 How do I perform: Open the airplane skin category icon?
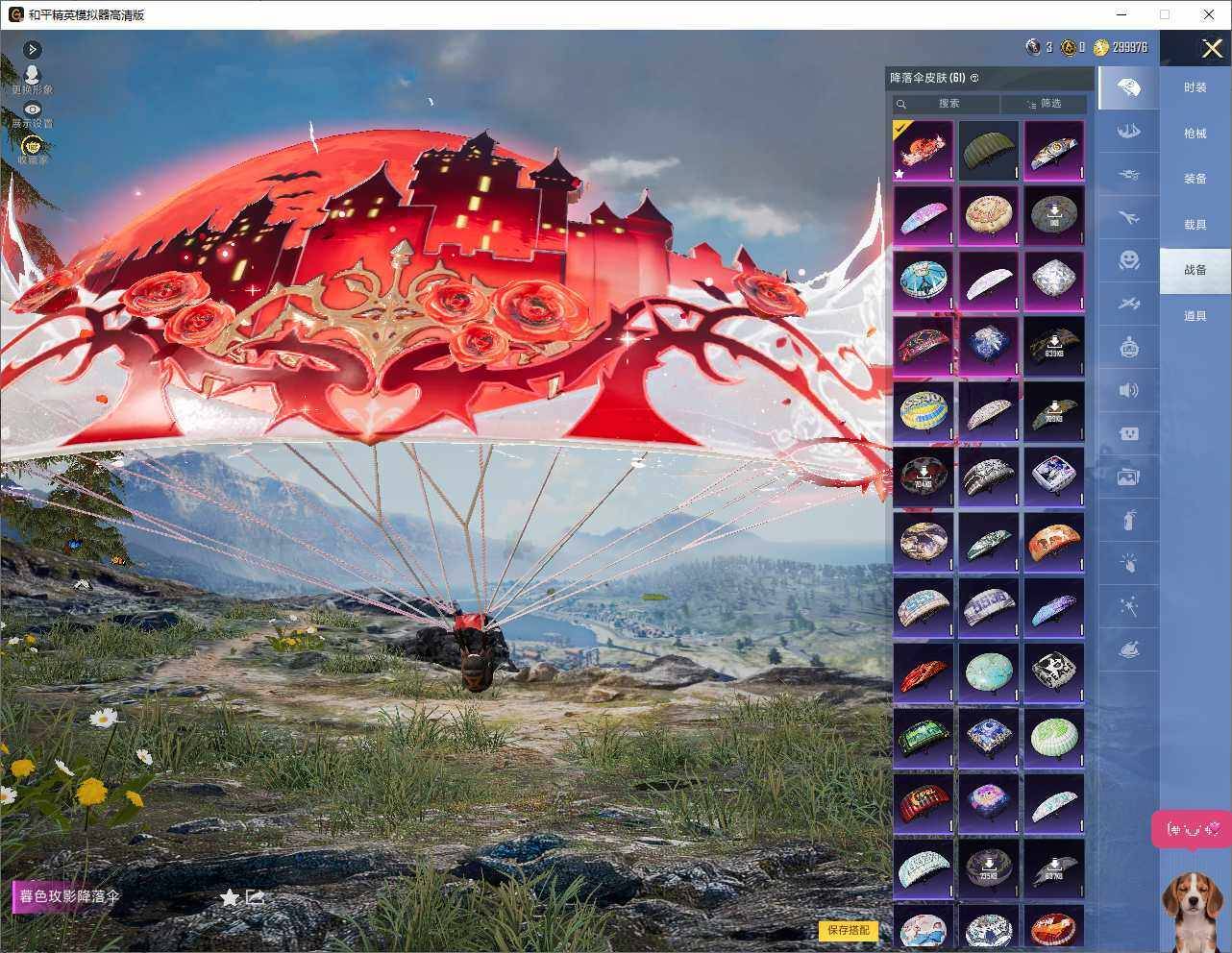[x=1128, y=218]
